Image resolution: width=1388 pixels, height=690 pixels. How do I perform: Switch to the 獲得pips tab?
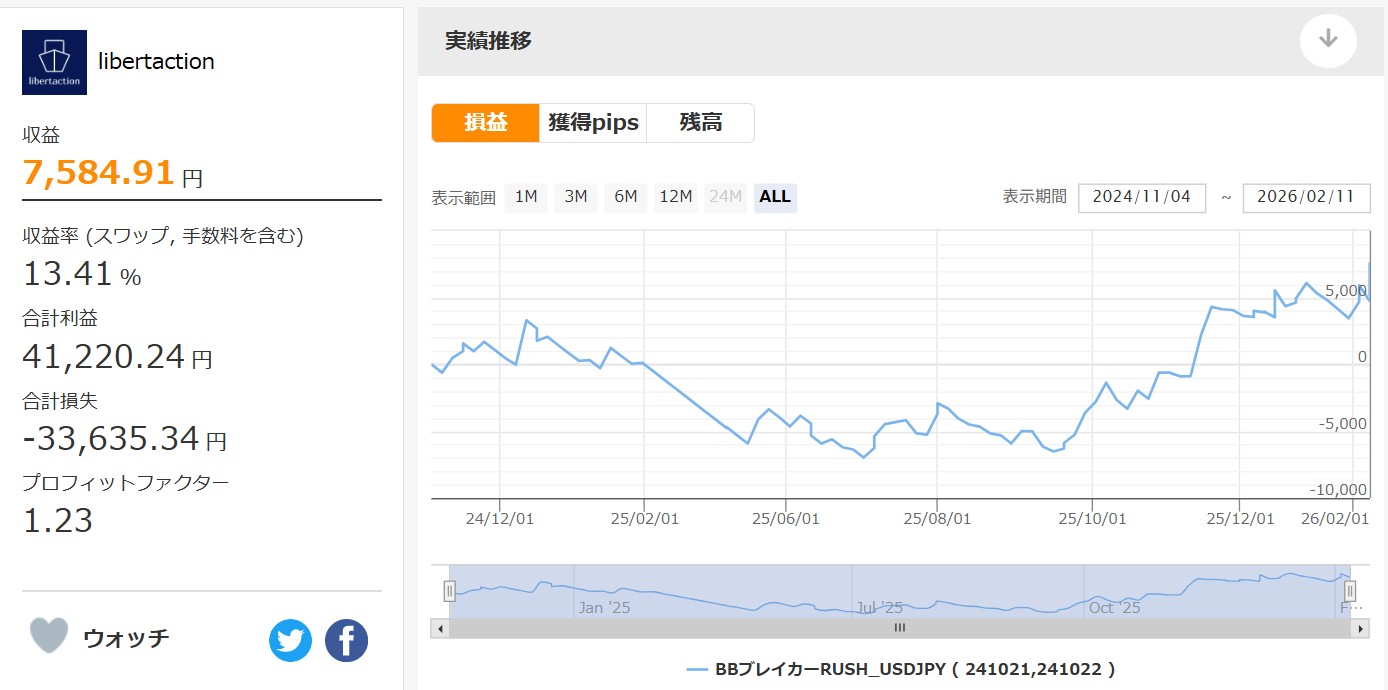pyautogui.click(x=593, y=123)
